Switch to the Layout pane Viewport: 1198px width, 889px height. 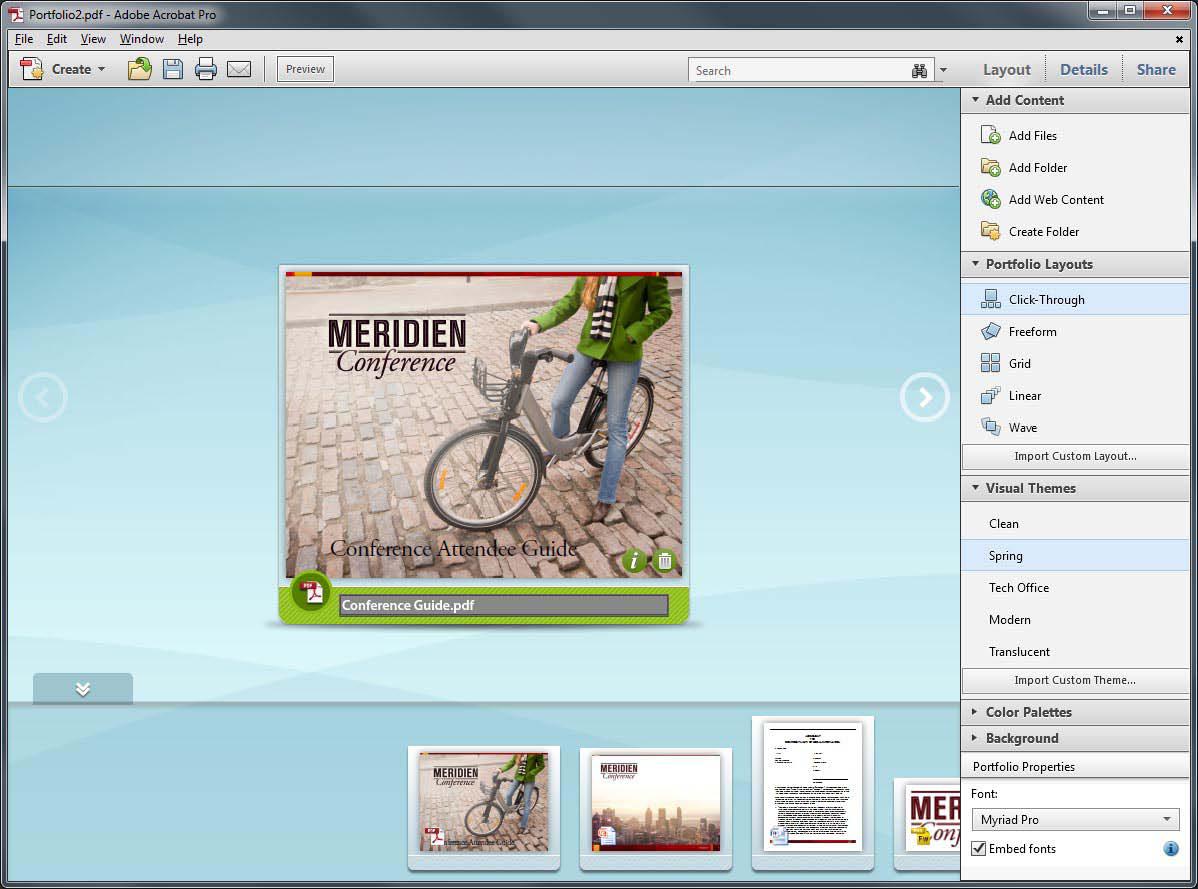click(1006, 70)
